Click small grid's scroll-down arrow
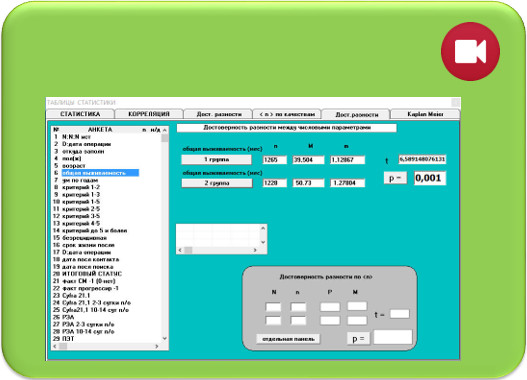This screenshot has height=380, width=527. (263, 242)
